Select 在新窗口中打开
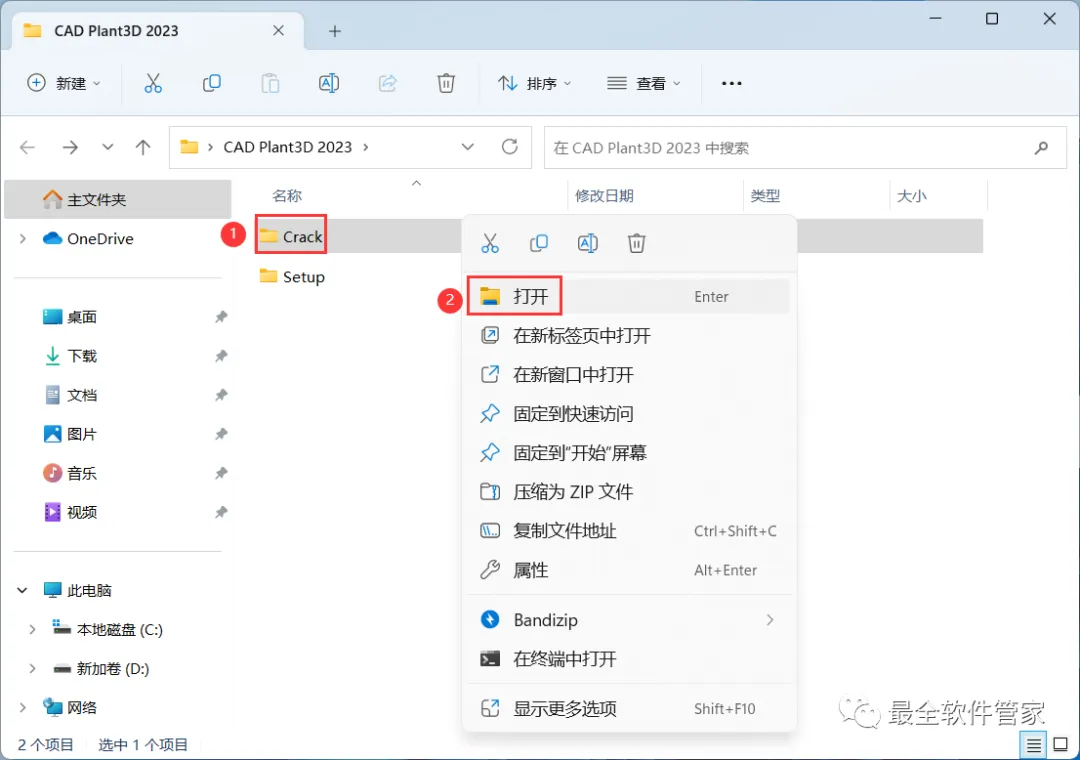1080x760 pixels. pyautogui.click(x=630, y=375)
